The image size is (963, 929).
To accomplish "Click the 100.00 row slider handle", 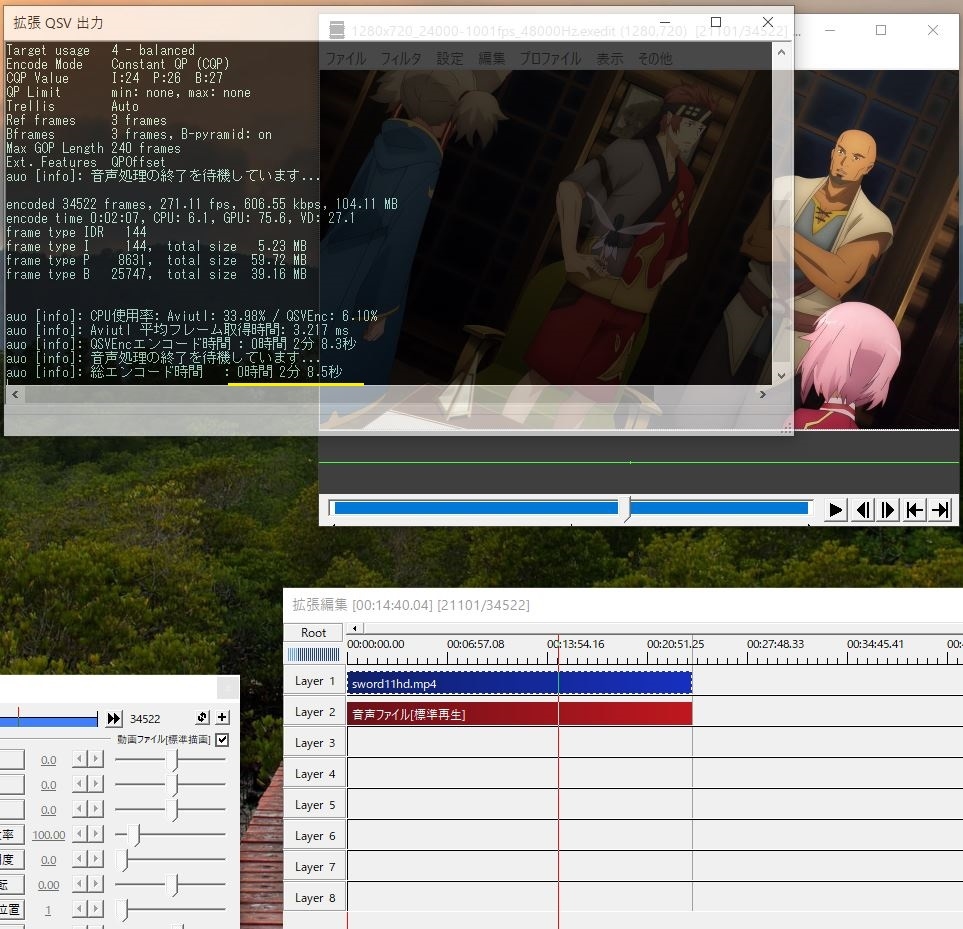I will tap(137, 835).
